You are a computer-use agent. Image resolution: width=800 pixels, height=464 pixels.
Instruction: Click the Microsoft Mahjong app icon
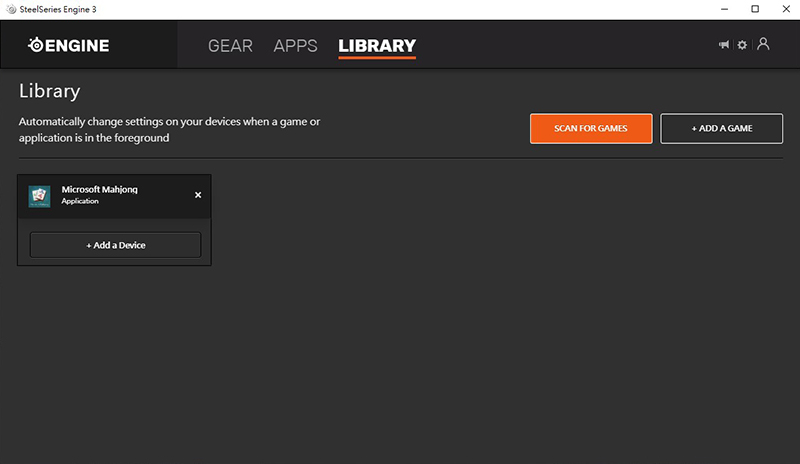point(40,195)
